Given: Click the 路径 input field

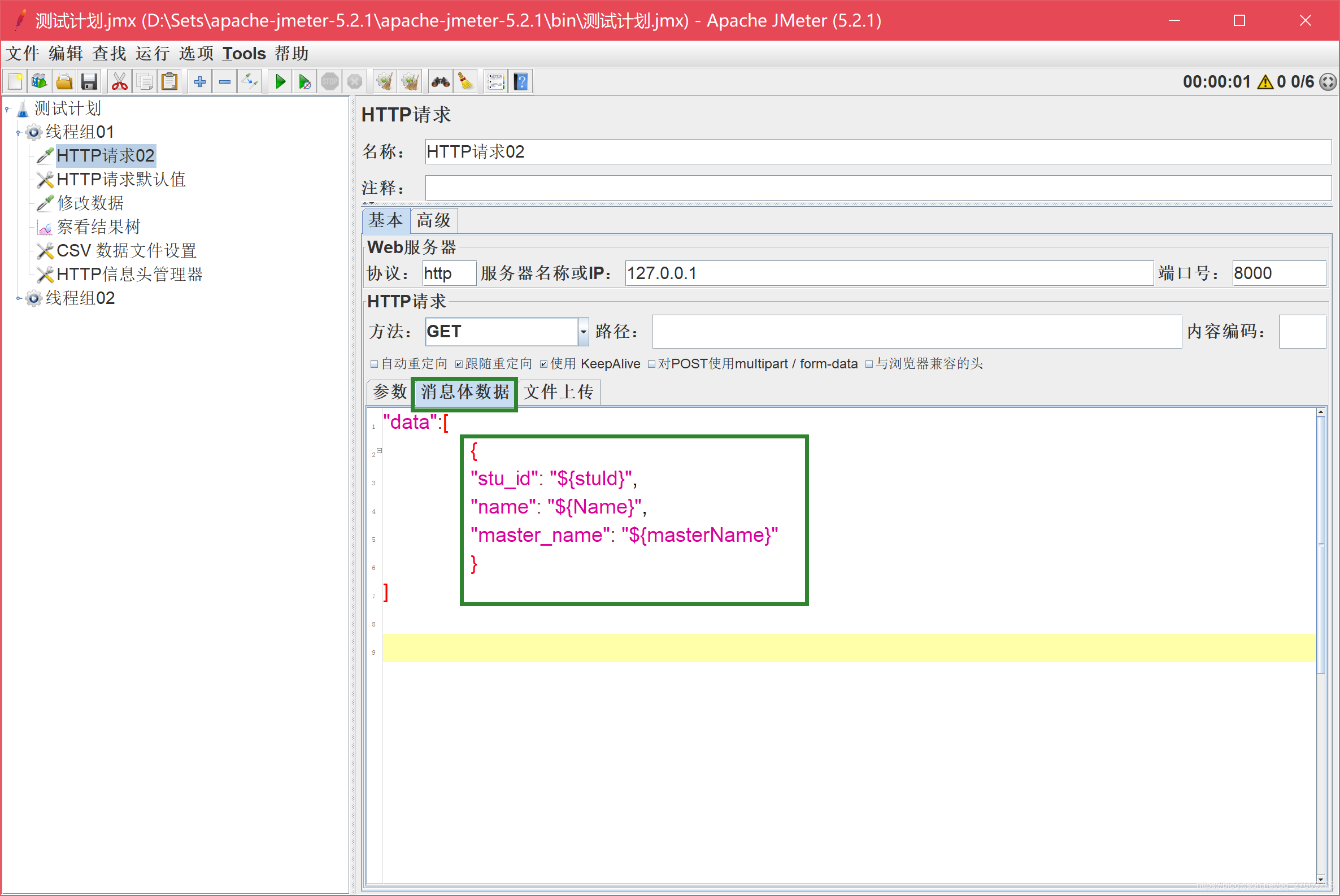Looking at the screenshot, I should (916, 332).
